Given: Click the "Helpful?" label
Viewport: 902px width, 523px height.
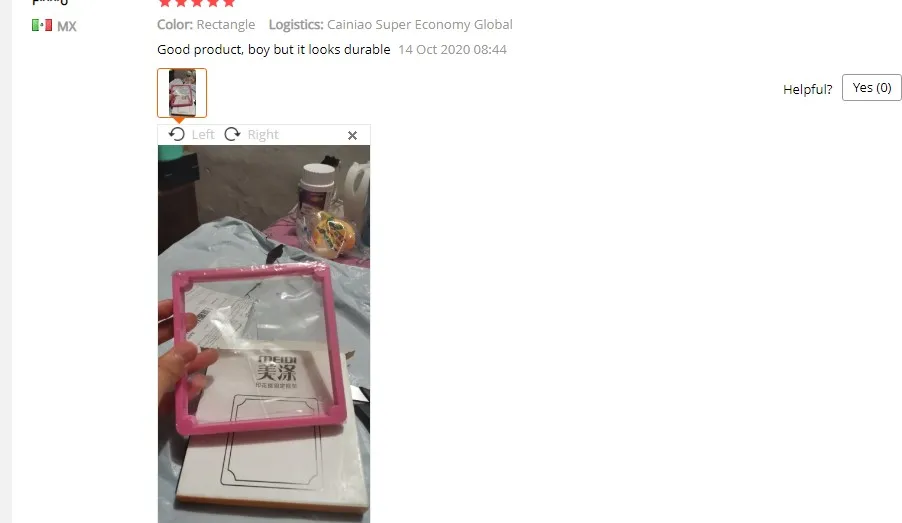Looking at the screenshot, I should [808, 89].
